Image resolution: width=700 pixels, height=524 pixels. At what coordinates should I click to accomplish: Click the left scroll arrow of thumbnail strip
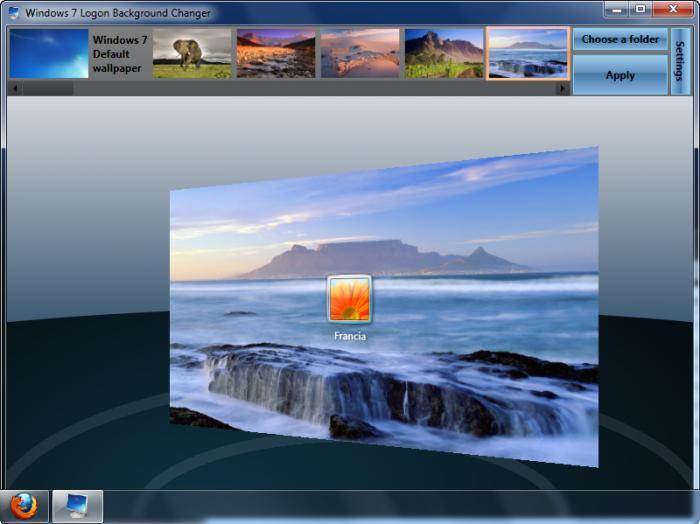coord(15,88)
